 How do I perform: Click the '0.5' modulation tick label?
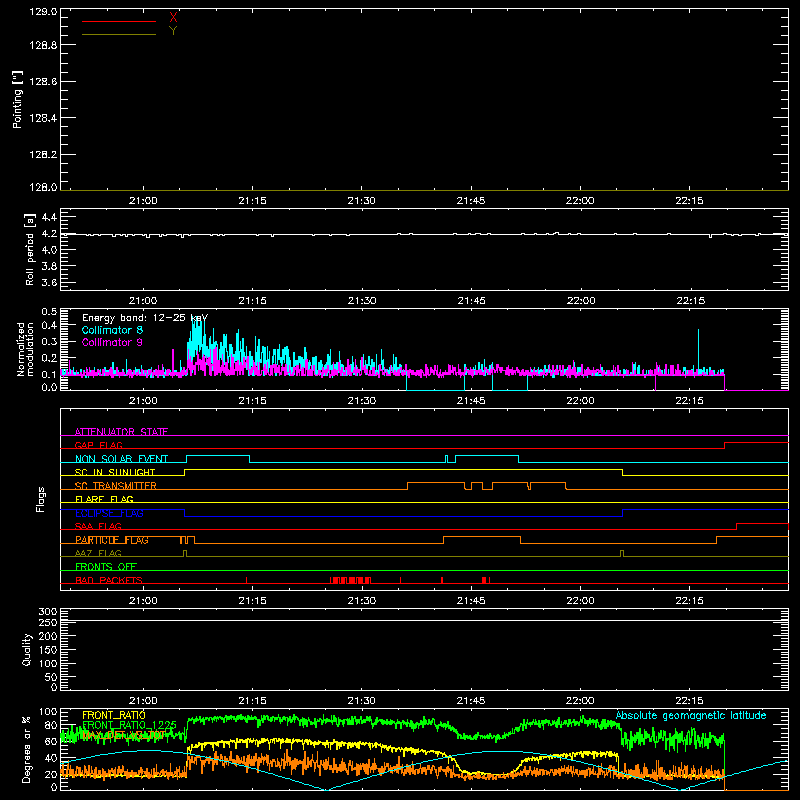pyautogui.click(x=49, y=311)
